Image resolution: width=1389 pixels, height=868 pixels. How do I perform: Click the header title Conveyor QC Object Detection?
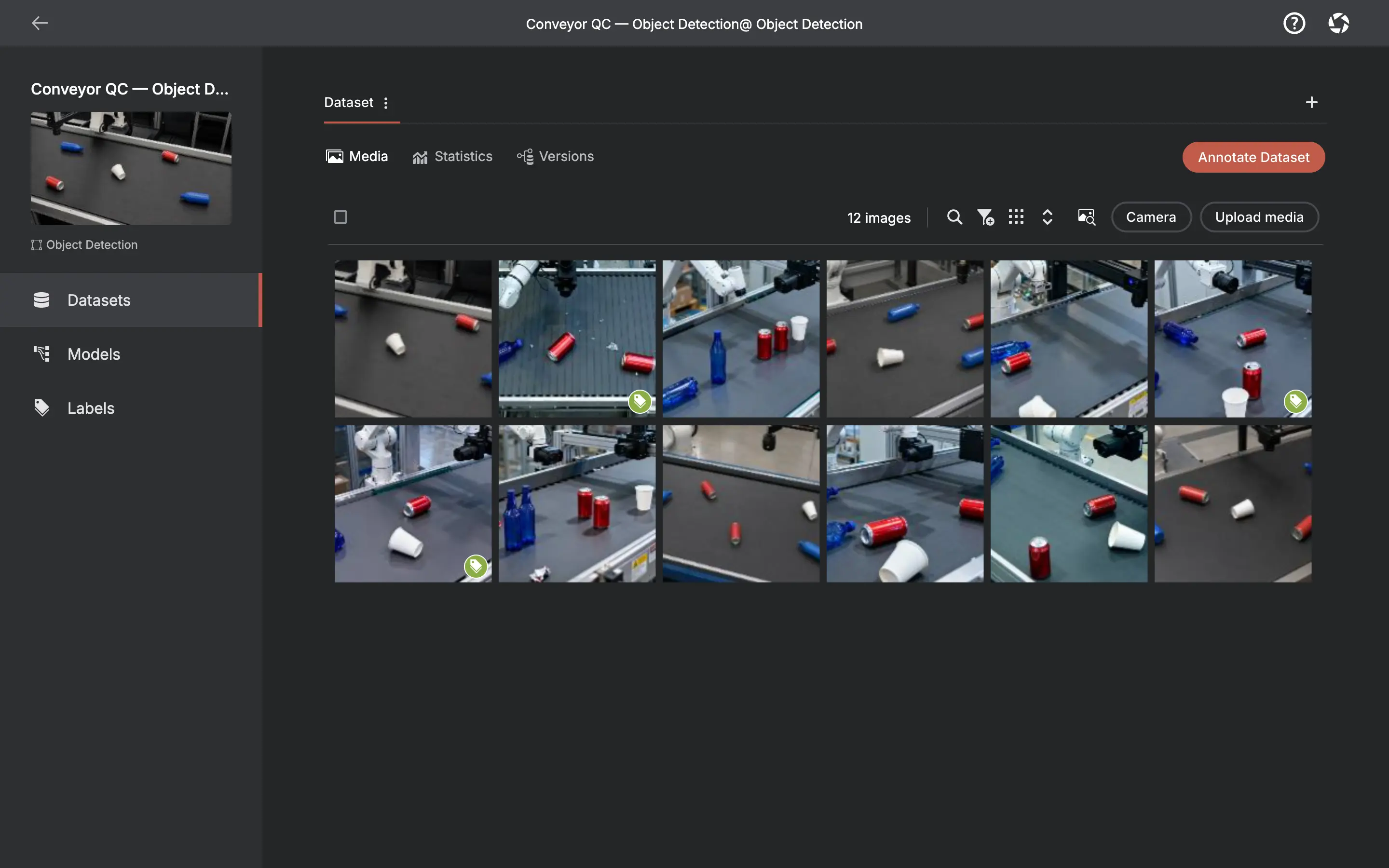click(694, 24)
